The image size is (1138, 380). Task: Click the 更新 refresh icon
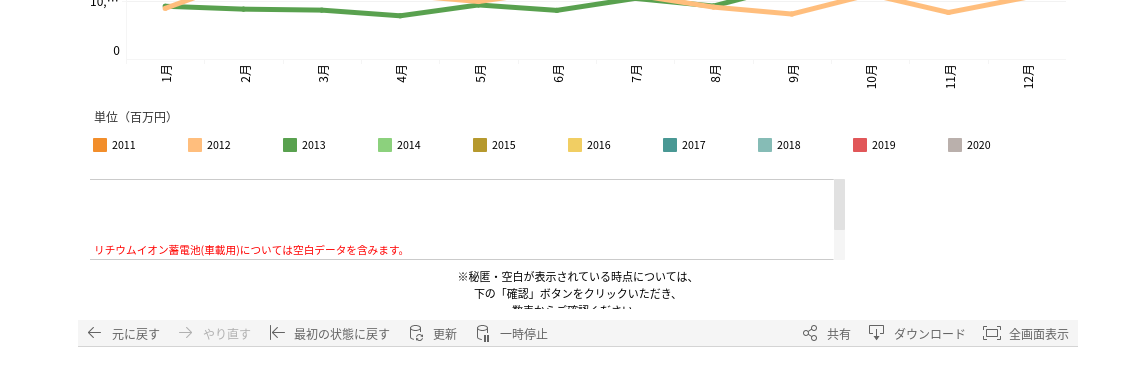click(x=416, y=334)
